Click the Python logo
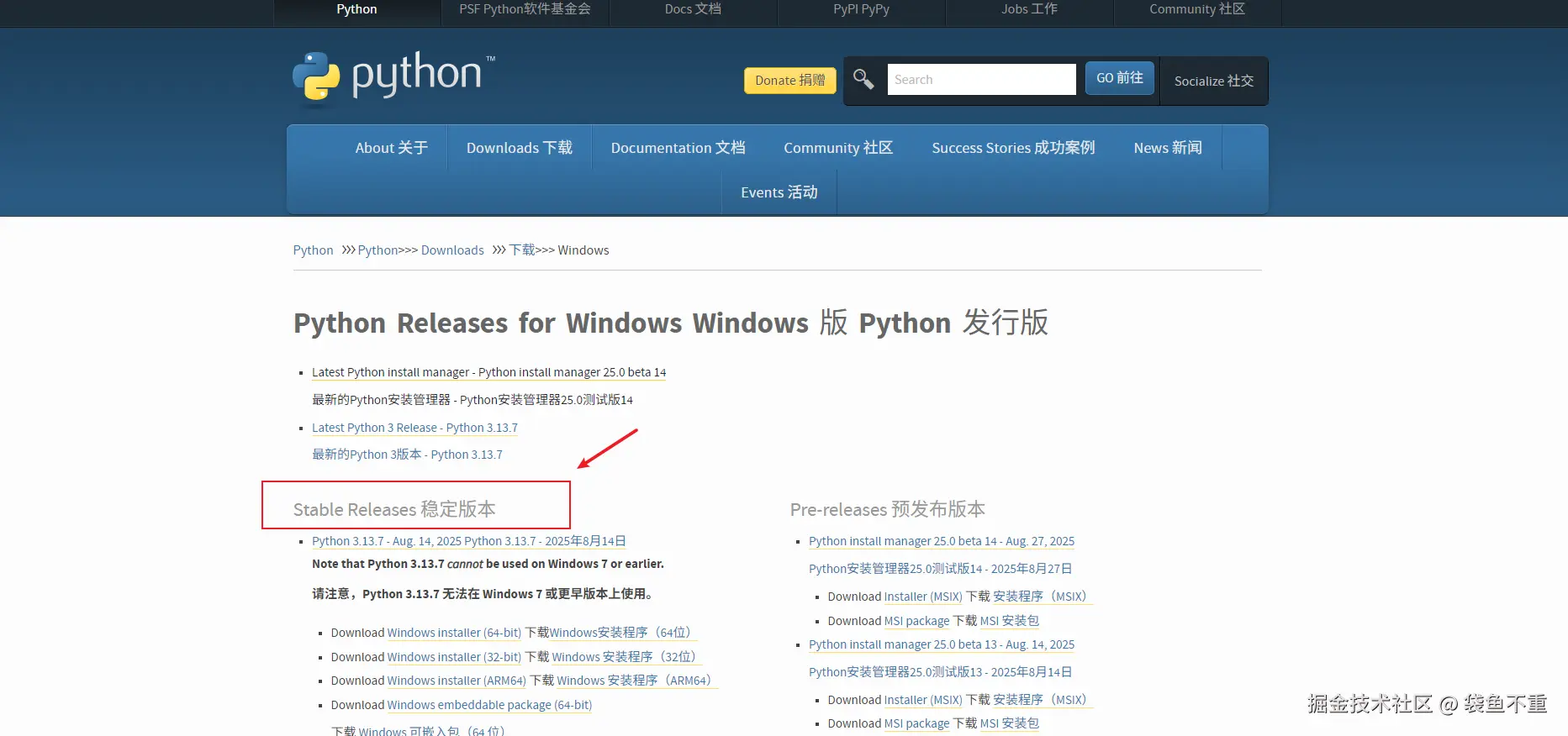This screenshot has width=1568, height=736. (x=393, y=78)
